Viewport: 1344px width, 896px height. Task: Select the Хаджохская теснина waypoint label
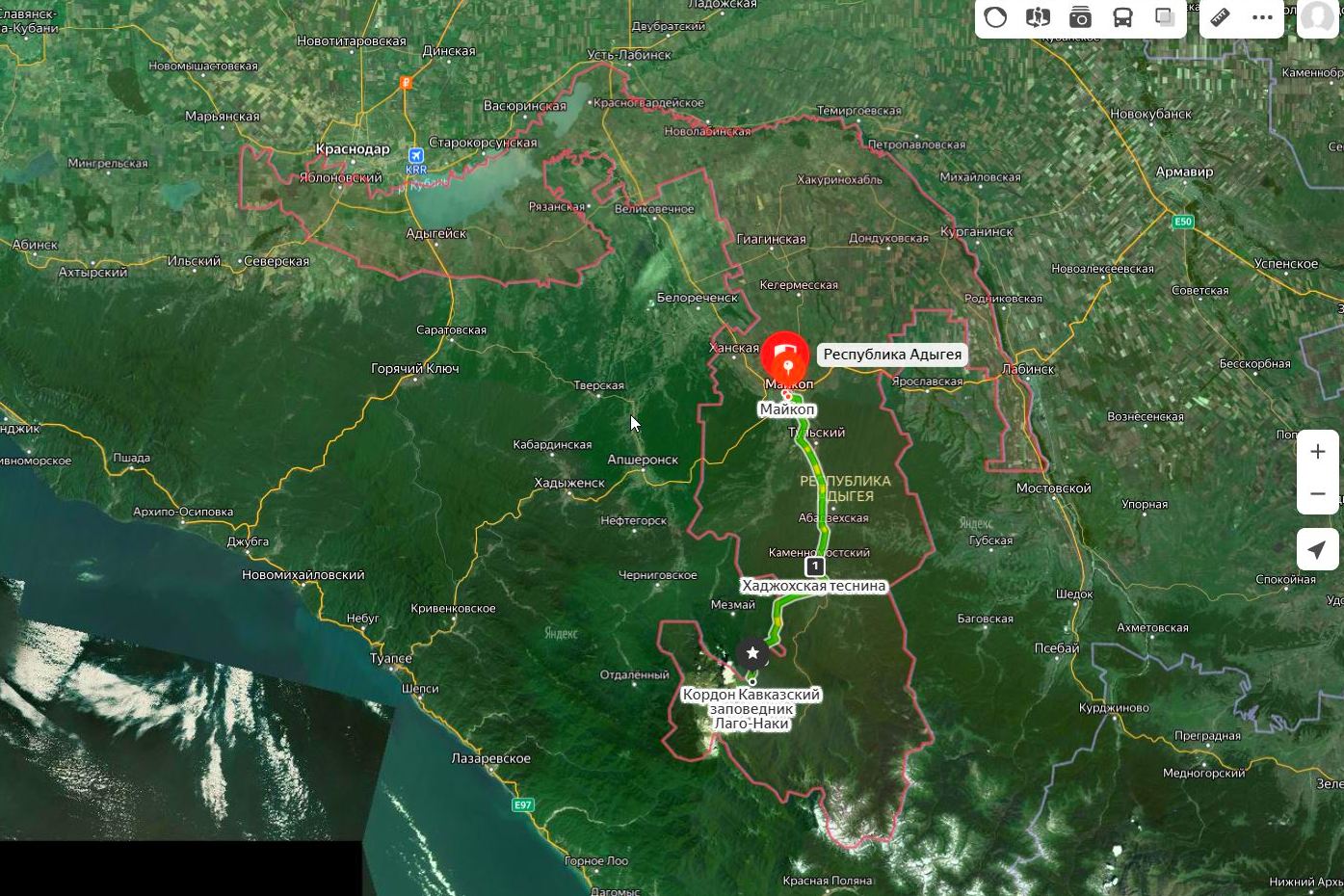813,586
